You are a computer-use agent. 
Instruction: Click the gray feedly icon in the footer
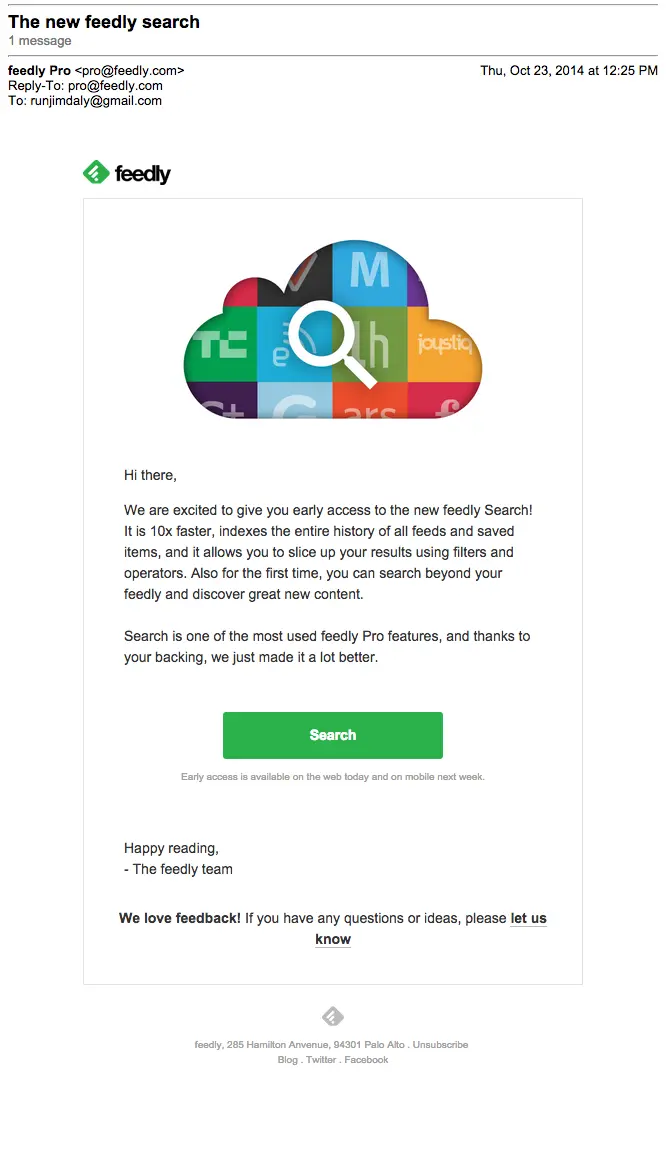[332, 1015]
